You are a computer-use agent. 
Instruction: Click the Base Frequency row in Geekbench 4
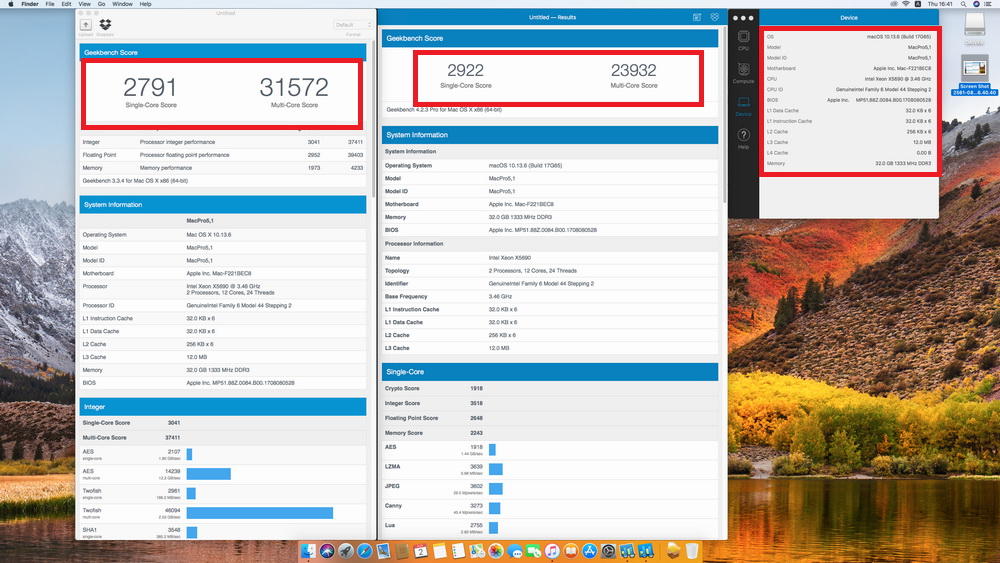550,296
